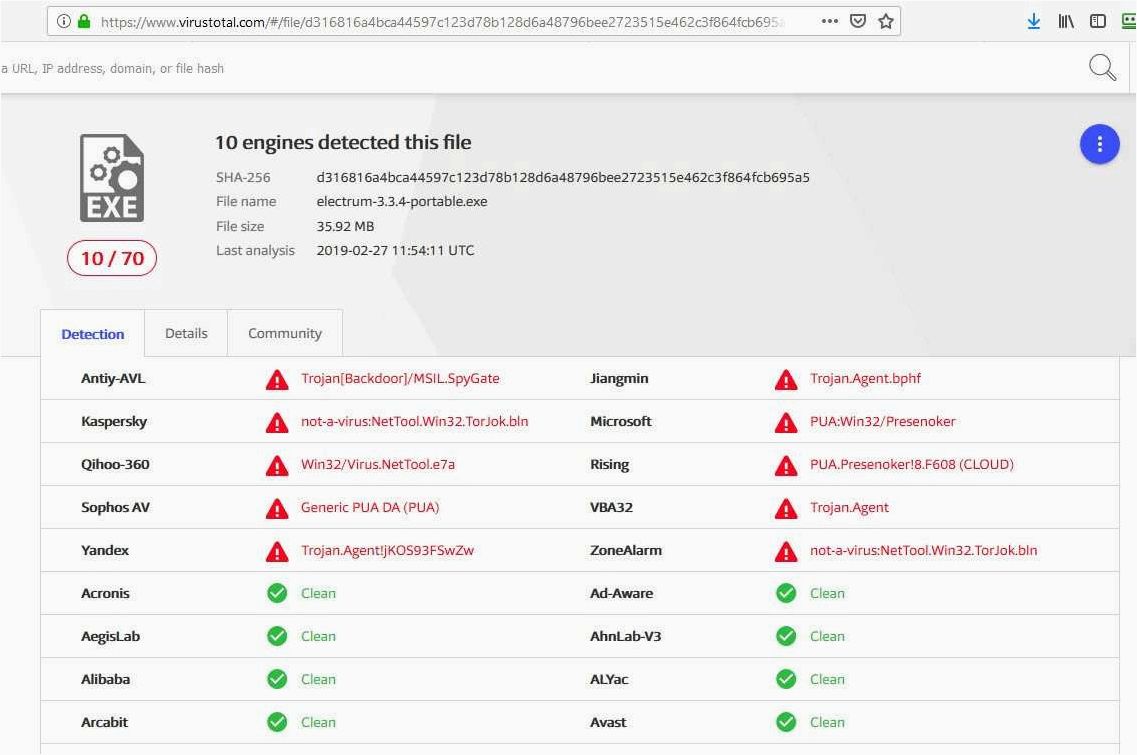This screenshot has height=755, width=1137.
Task: Open the Community tab
Action: coord(284,333)
